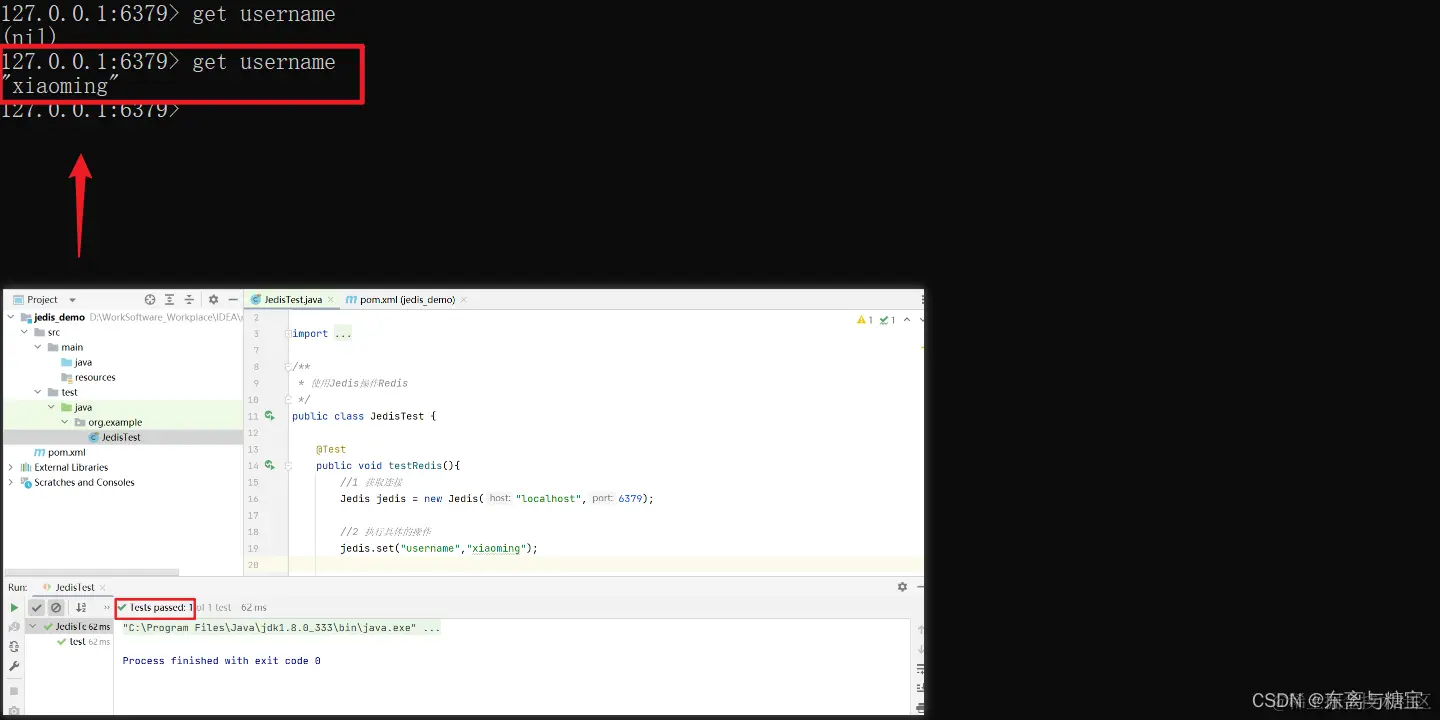Click the stop square in Run sidebar
1440x720 pixels.
click(14, 691)
